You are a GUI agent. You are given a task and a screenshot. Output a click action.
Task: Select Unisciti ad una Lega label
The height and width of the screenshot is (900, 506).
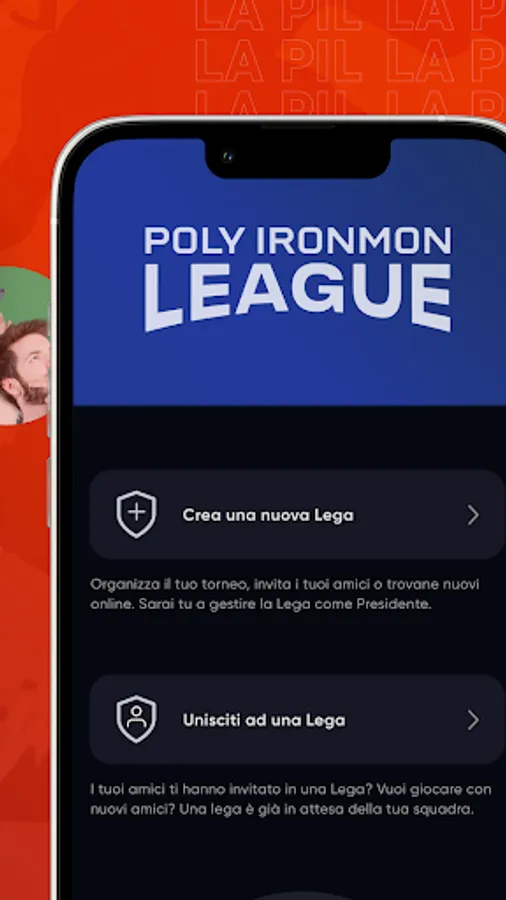(264, 720)
